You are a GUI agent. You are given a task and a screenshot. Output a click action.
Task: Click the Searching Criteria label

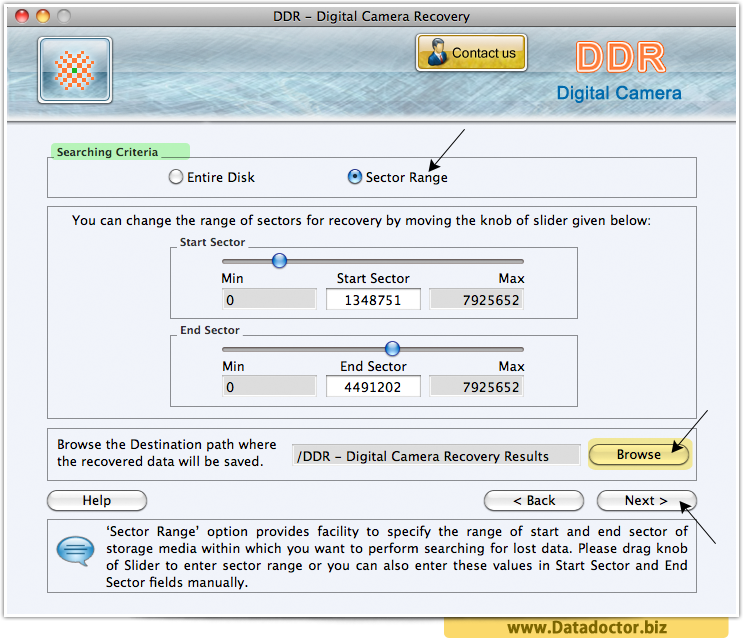click(107, 152)
